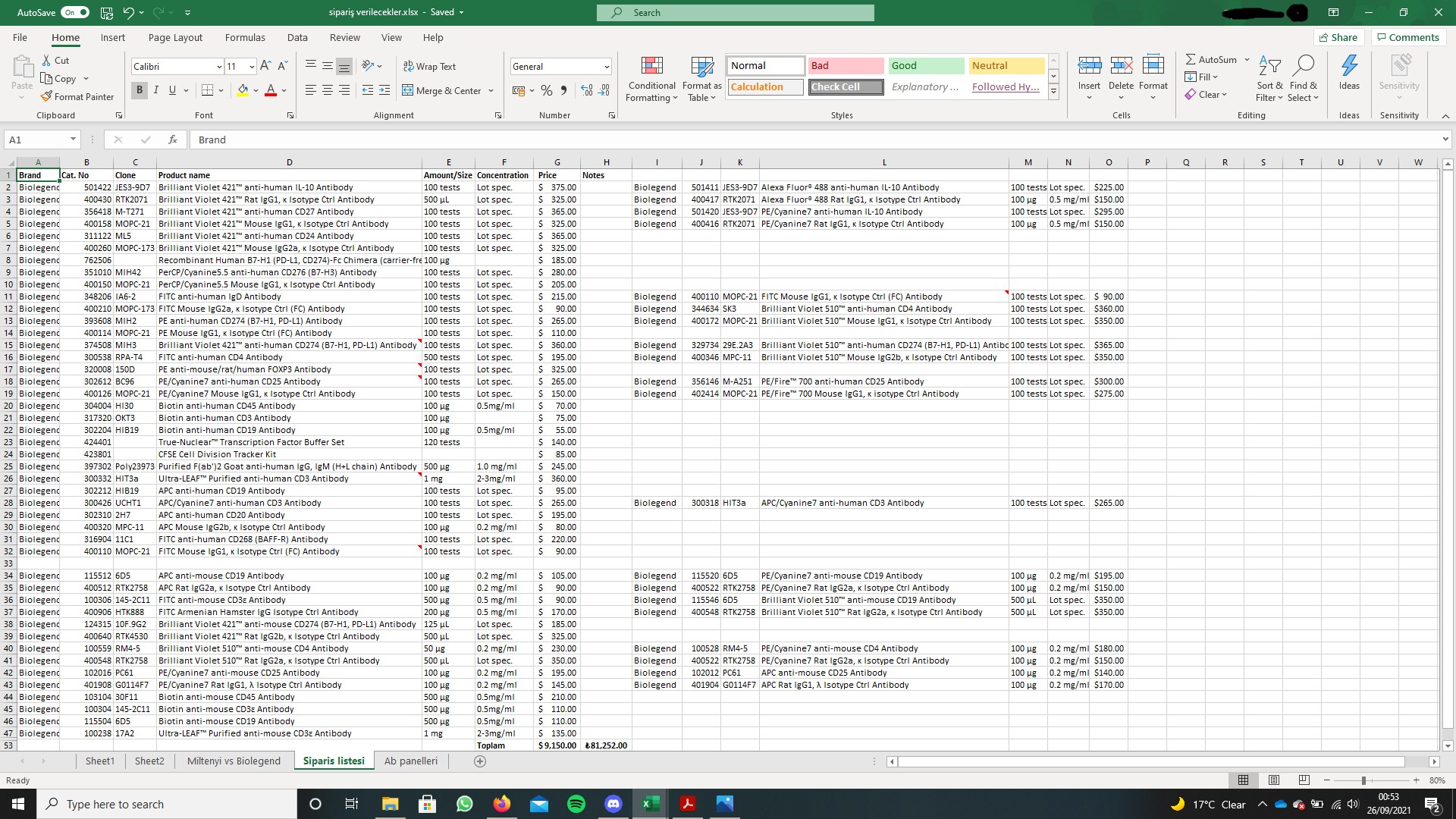Click the Share button
Screen dimensions: 1456x819
(1338, 37)
